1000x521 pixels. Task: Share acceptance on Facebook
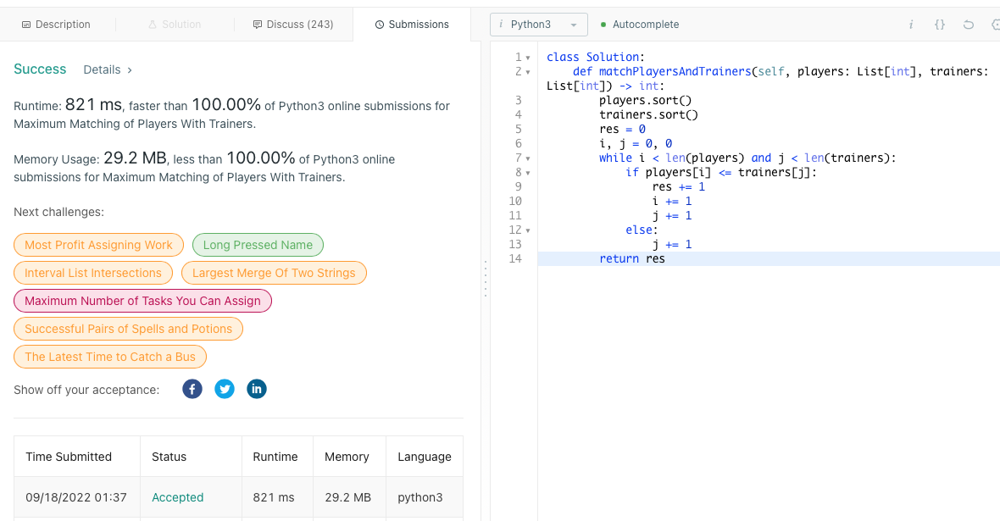coord(192,389)
